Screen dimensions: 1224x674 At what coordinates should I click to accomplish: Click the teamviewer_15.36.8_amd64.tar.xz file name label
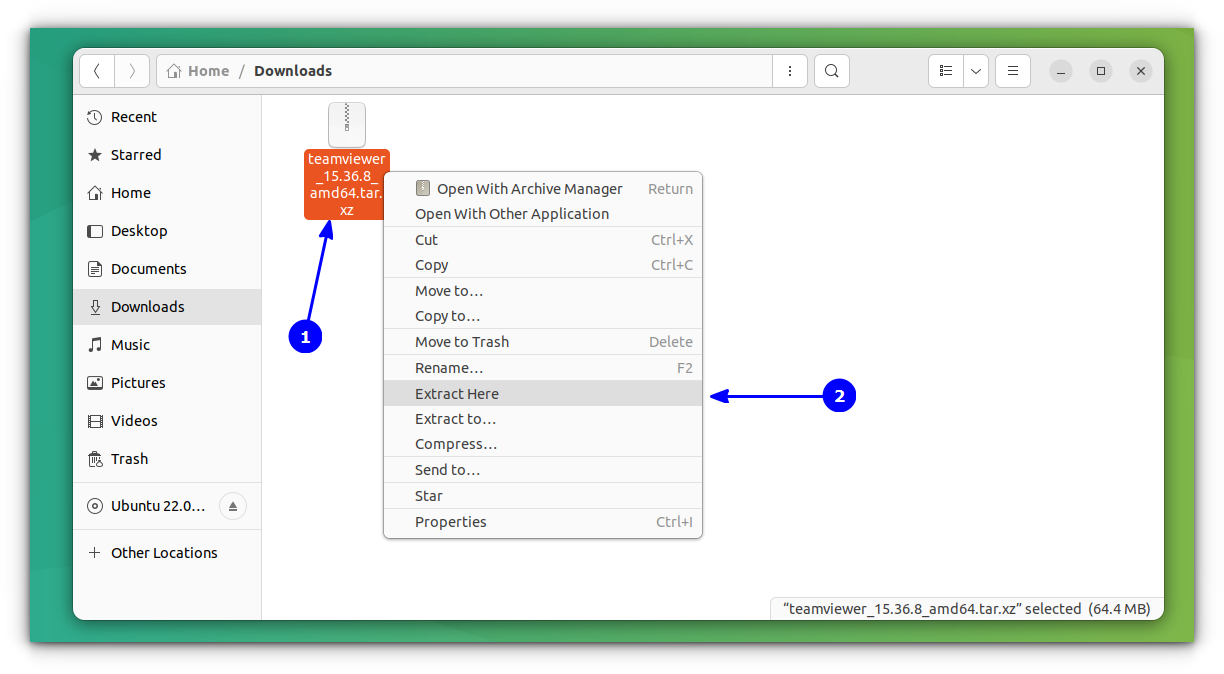346,184
